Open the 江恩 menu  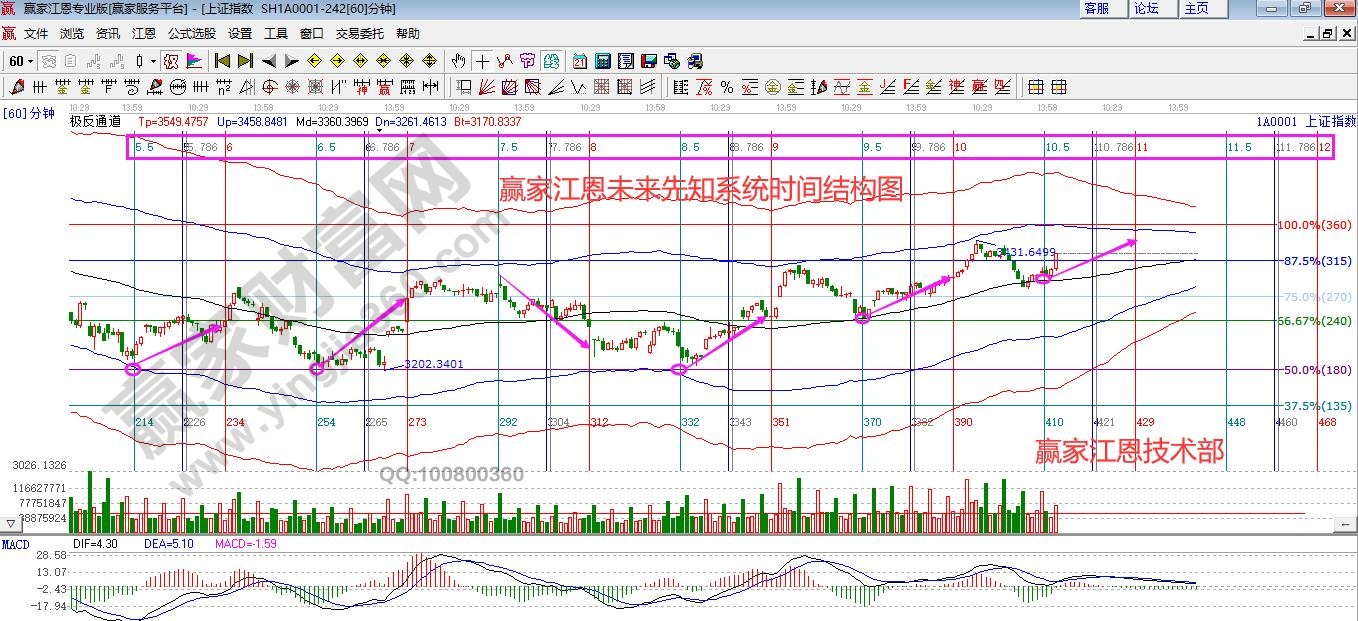click(x=144, y=33)
